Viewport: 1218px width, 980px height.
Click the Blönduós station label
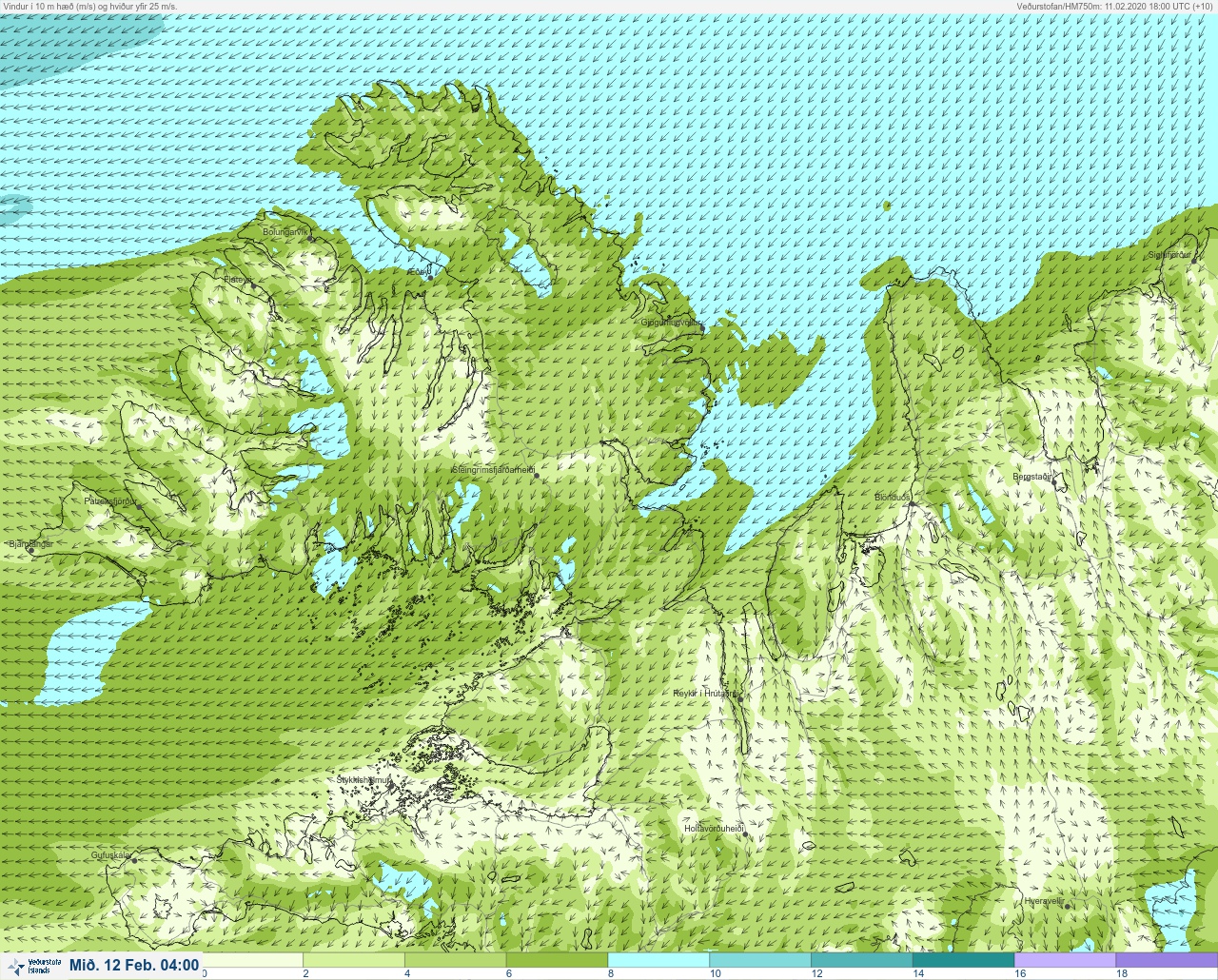893,498
